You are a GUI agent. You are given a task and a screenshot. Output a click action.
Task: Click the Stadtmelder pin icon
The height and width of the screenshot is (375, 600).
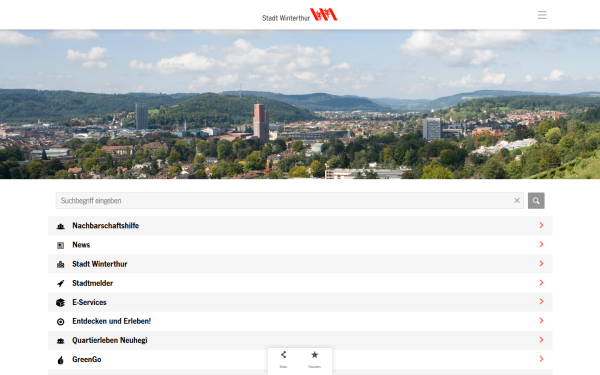point(60,284)
